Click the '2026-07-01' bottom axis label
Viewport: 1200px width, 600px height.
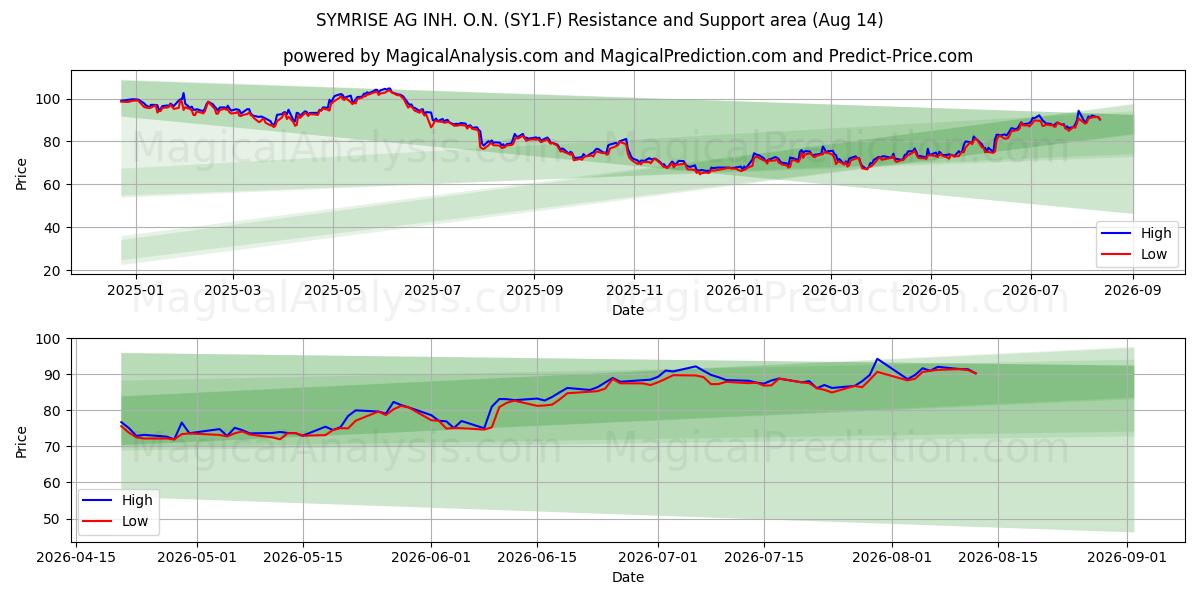pyautogui.click(x=658, y=558)
